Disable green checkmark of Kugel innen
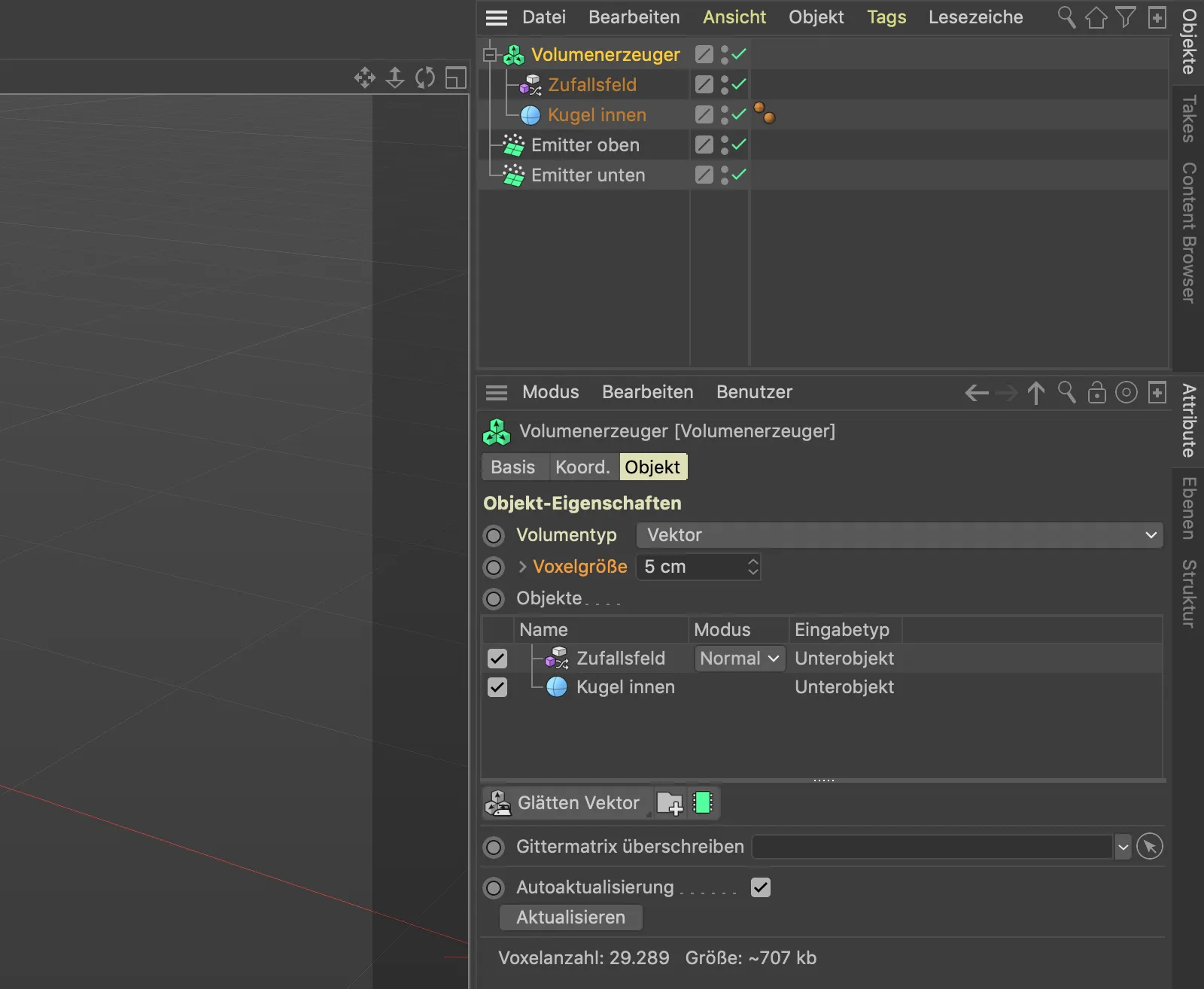Image resolution: width=1204 pixels, height=989 pixels. coord(739,114)
